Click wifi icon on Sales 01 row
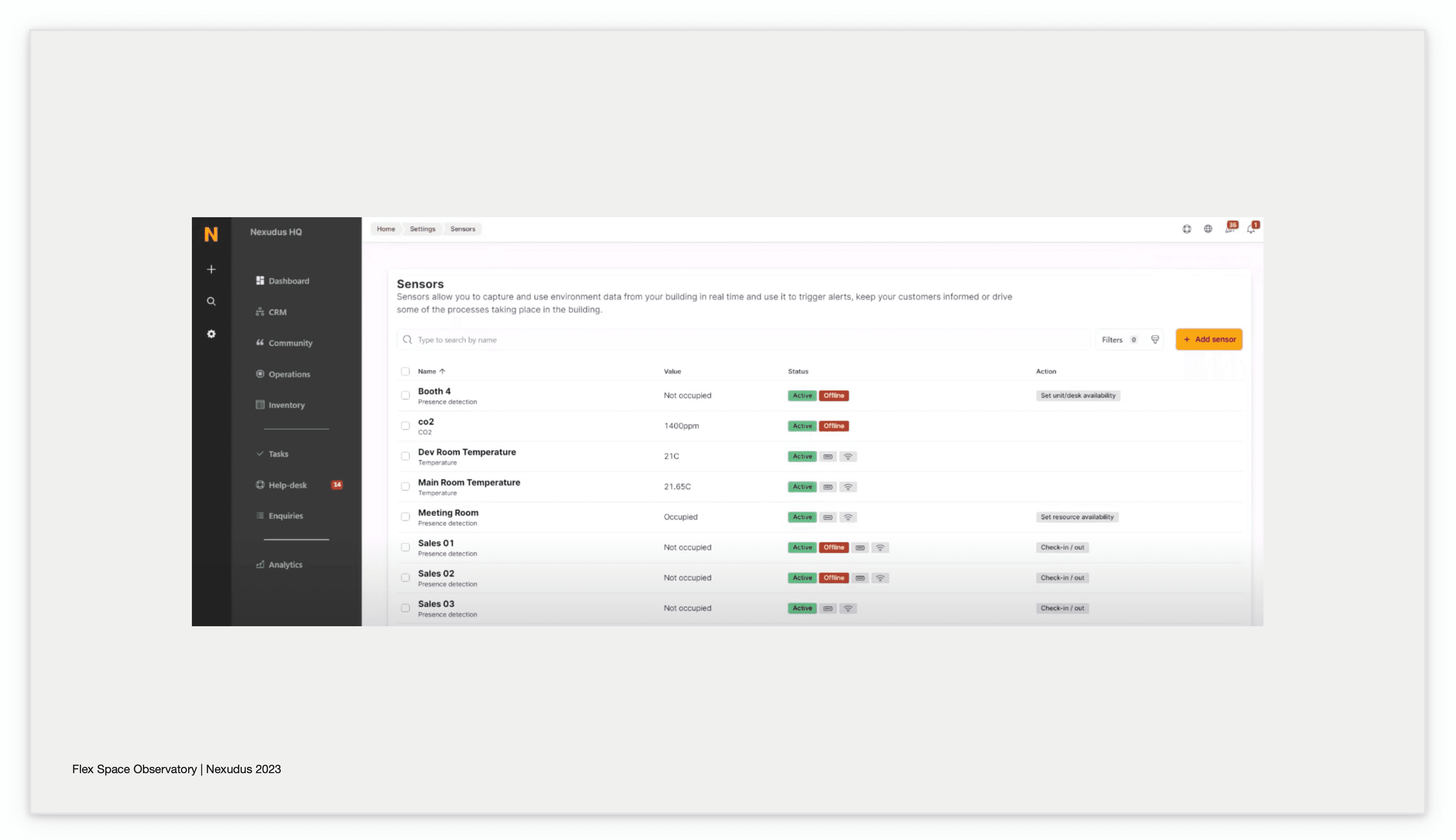 click(880, 547)
